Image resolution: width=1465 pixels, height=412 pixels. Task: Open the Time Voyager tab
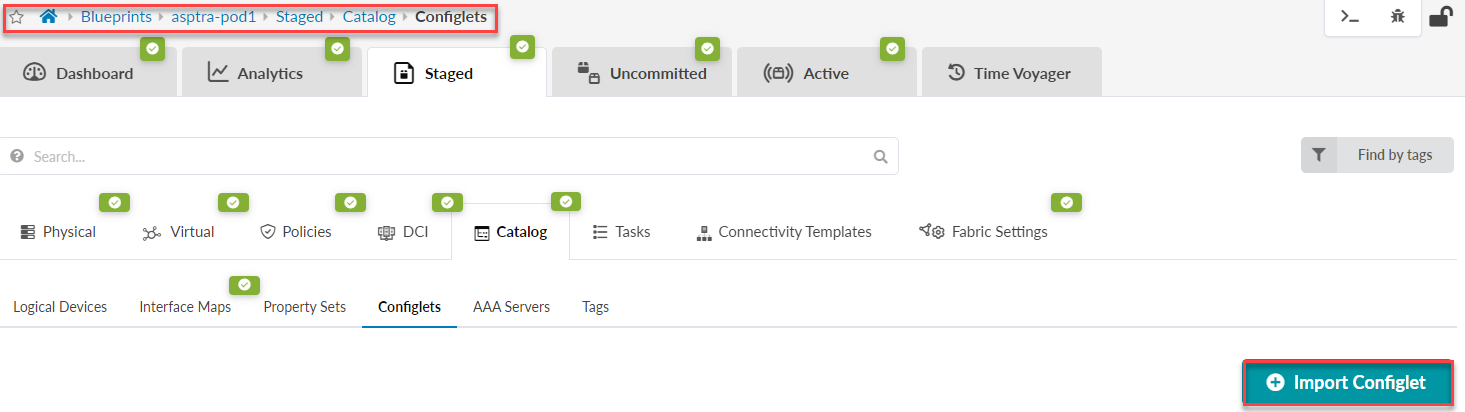point(1009,73)
